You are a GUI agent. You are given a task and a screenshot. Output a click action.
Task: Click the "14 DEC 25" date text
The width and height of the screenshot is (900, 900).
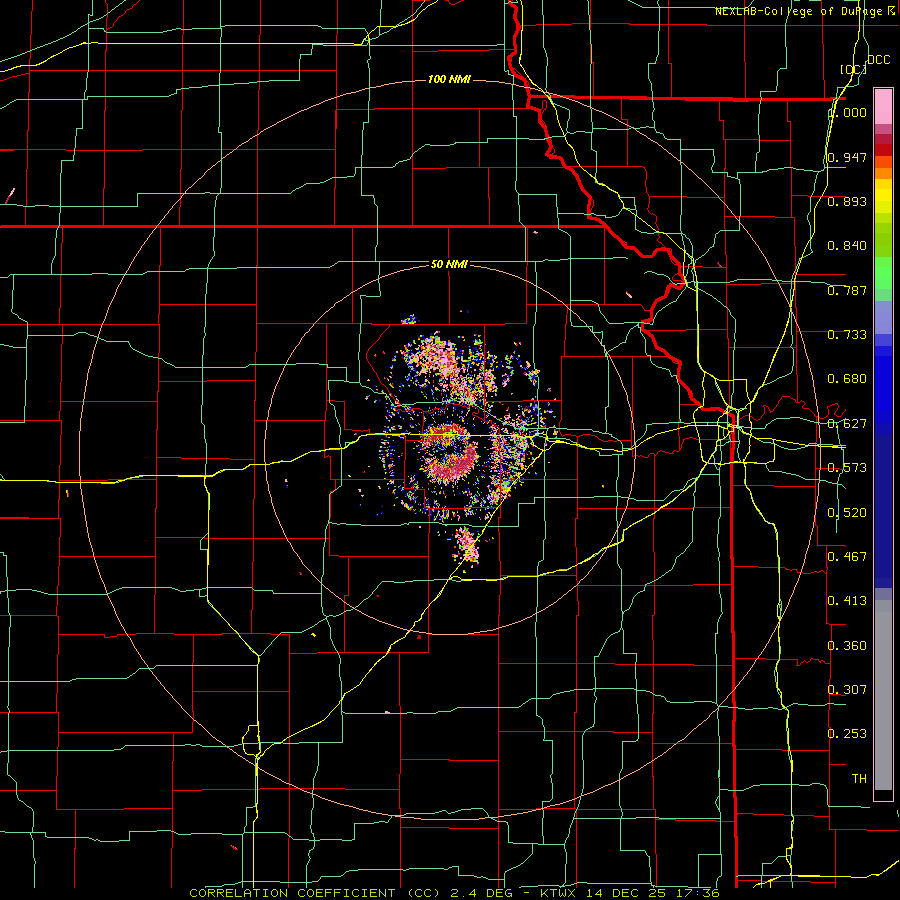(x=626, y=893)
